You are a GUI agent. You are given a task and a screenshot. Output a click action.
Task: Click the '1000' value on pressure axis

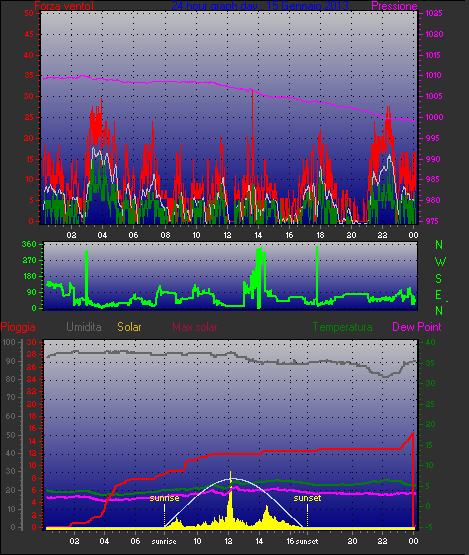click(x=434, y=117)
